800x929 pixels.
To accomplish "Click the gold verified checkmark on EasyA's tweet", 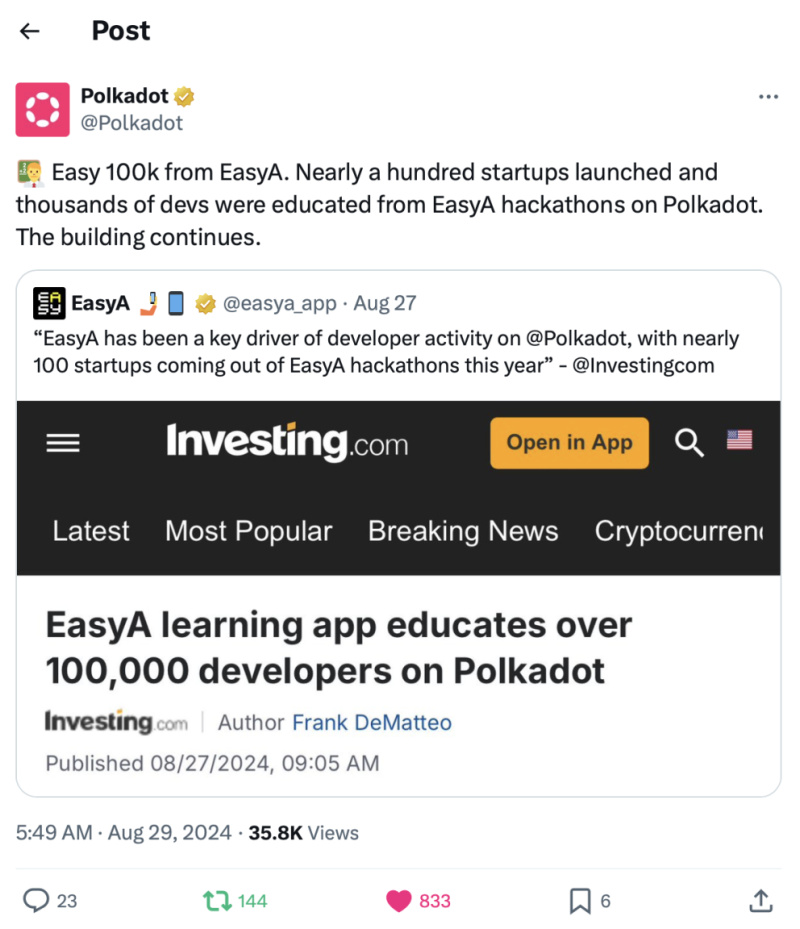I will [206, 302].
